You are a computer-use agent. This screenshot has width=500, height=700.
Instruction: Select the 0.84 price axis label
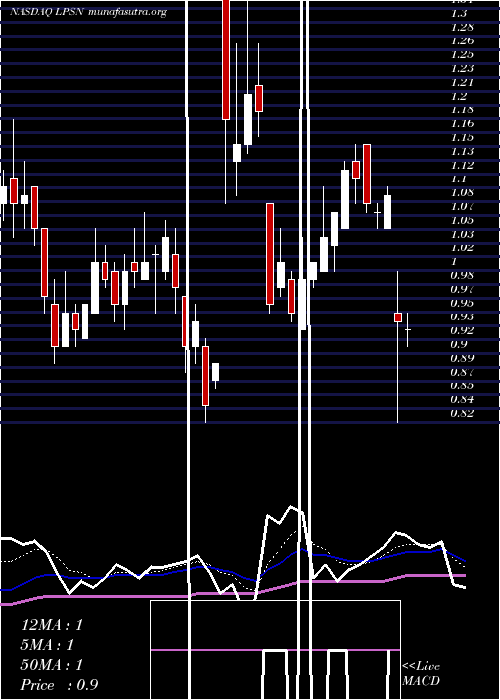coord(462,400)
